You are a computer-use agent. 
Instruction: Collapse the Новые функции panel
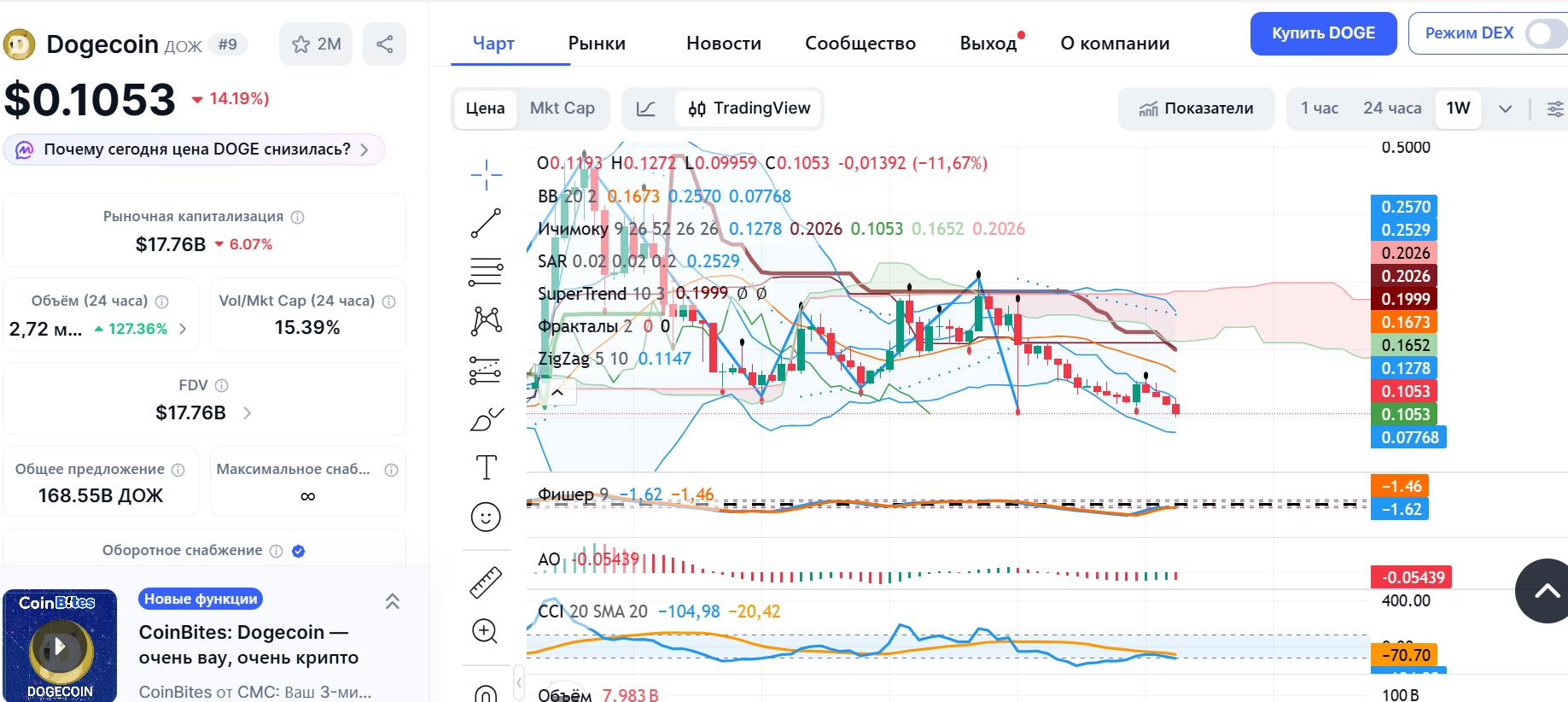pos(393,601)
